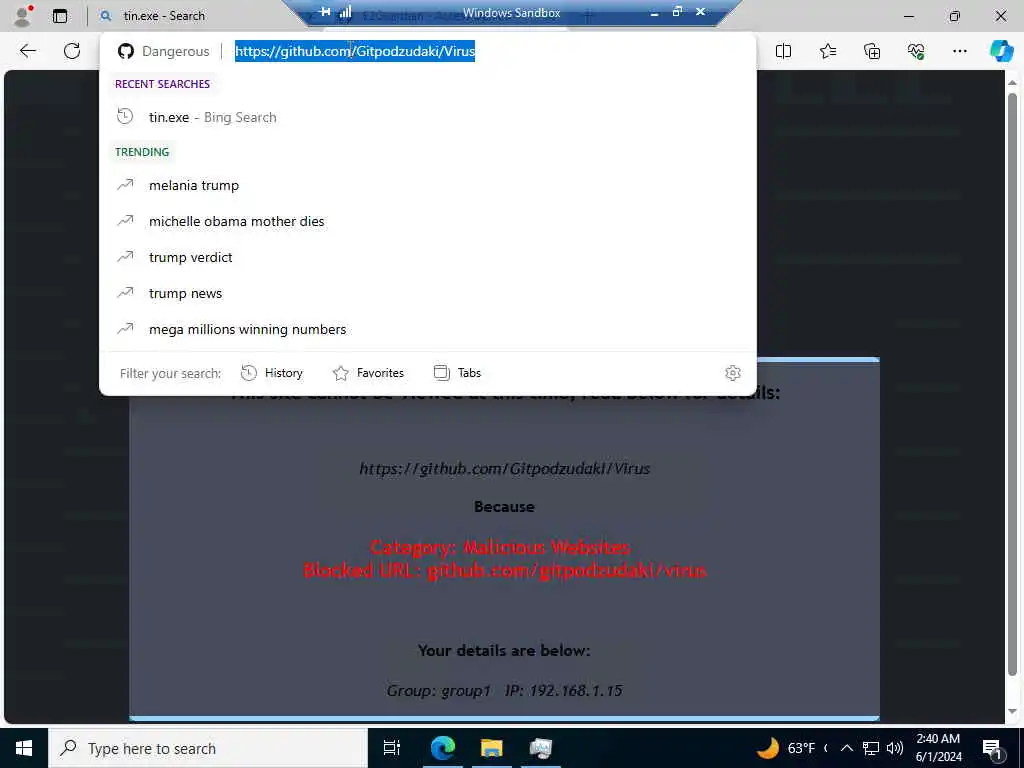Viewport: 1024px width, 768px height.
Task: Click the Sandbox signal bars icon
Action: [345, 12]
